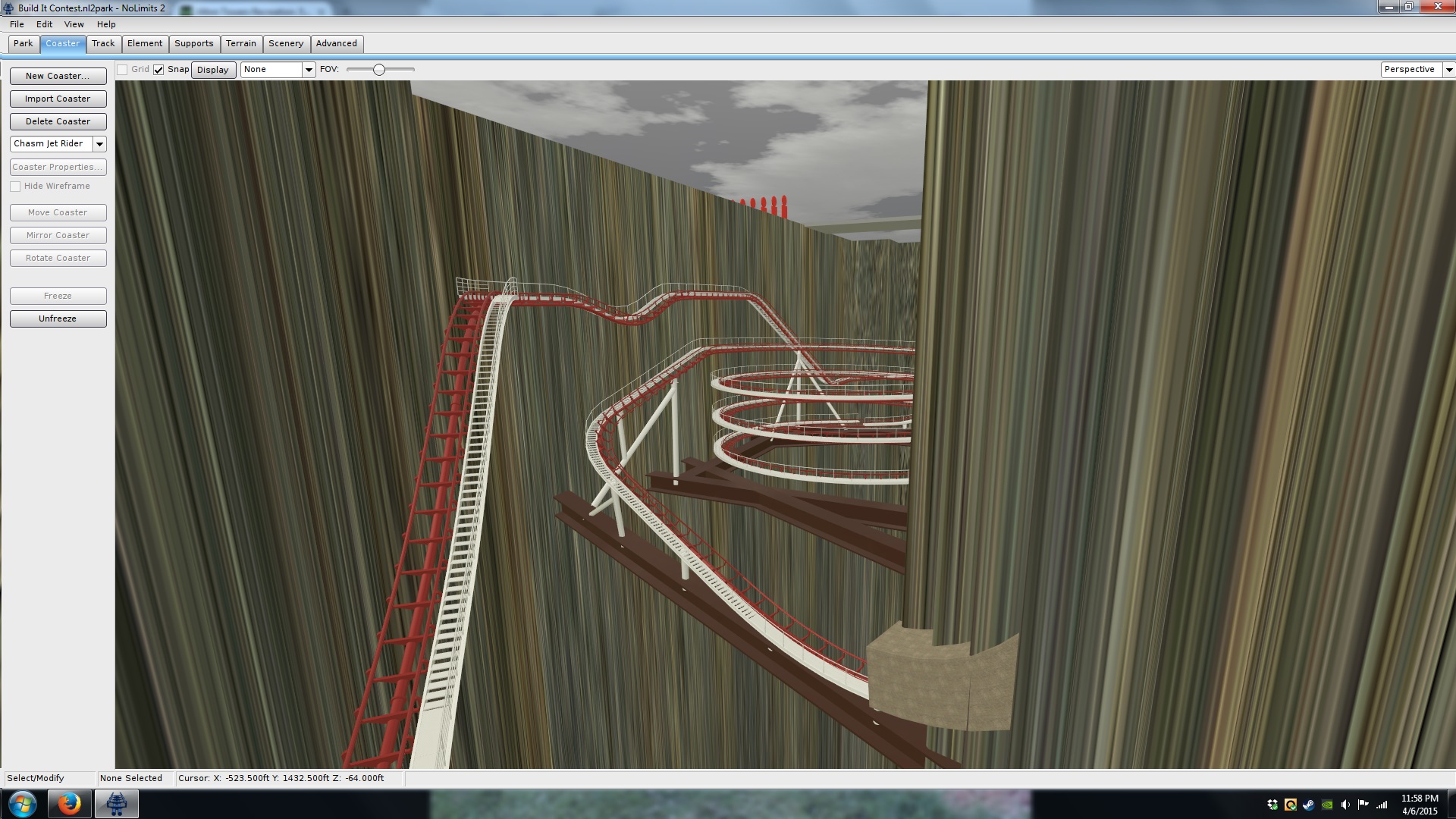Toggle the Snap checkbox
This screenshot has height=819, width=1456.
pyautogui.click(x=158, y=70)
